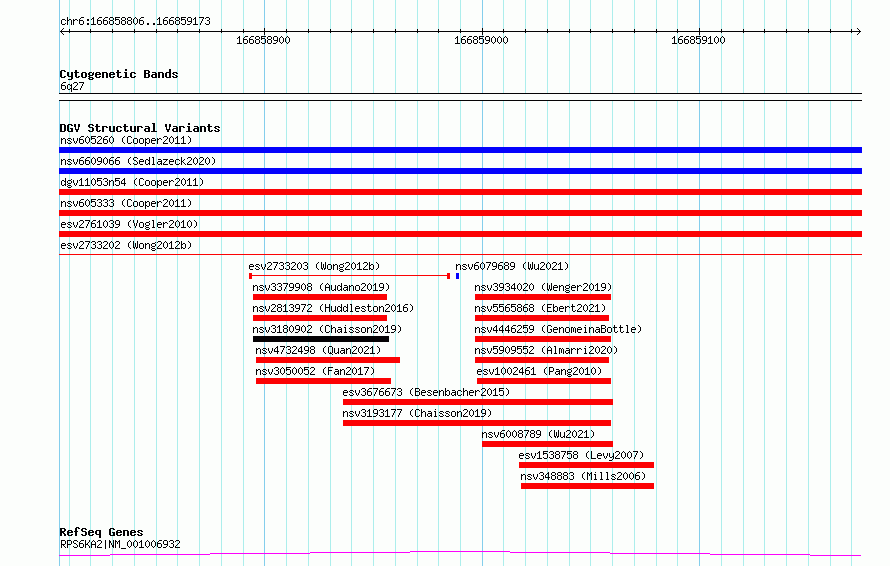Image resolution: width=890 pixels, height=566 pixels.
Task: Select the RefSeq Genes track heading
Action: (102, 533)
